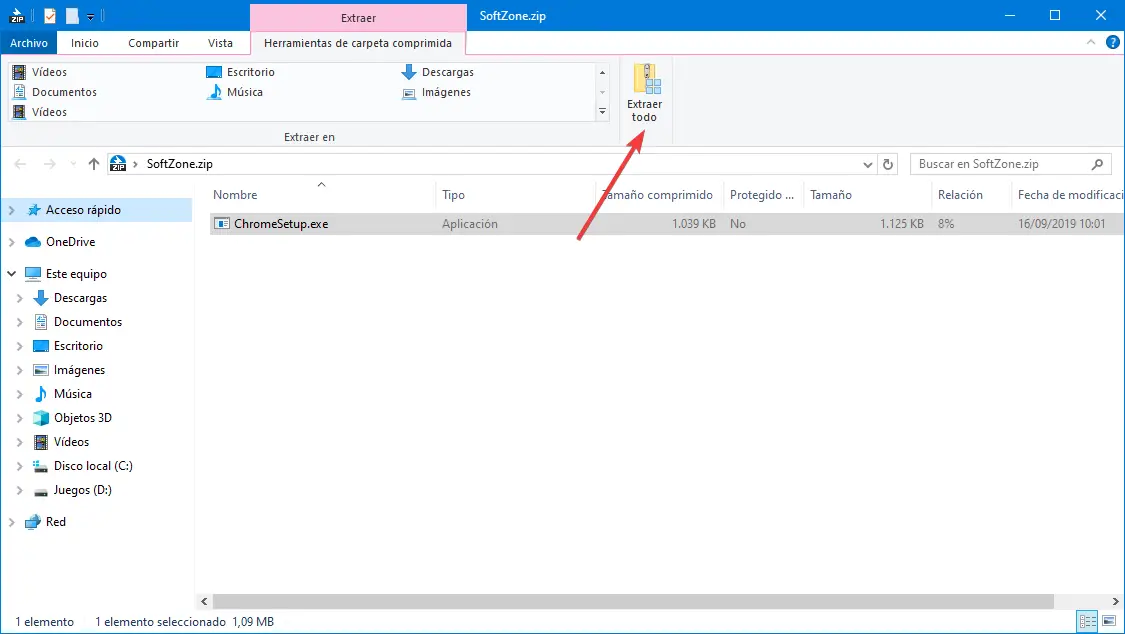
Task: Go up one folder level
Action: click(x=93, y=164)
